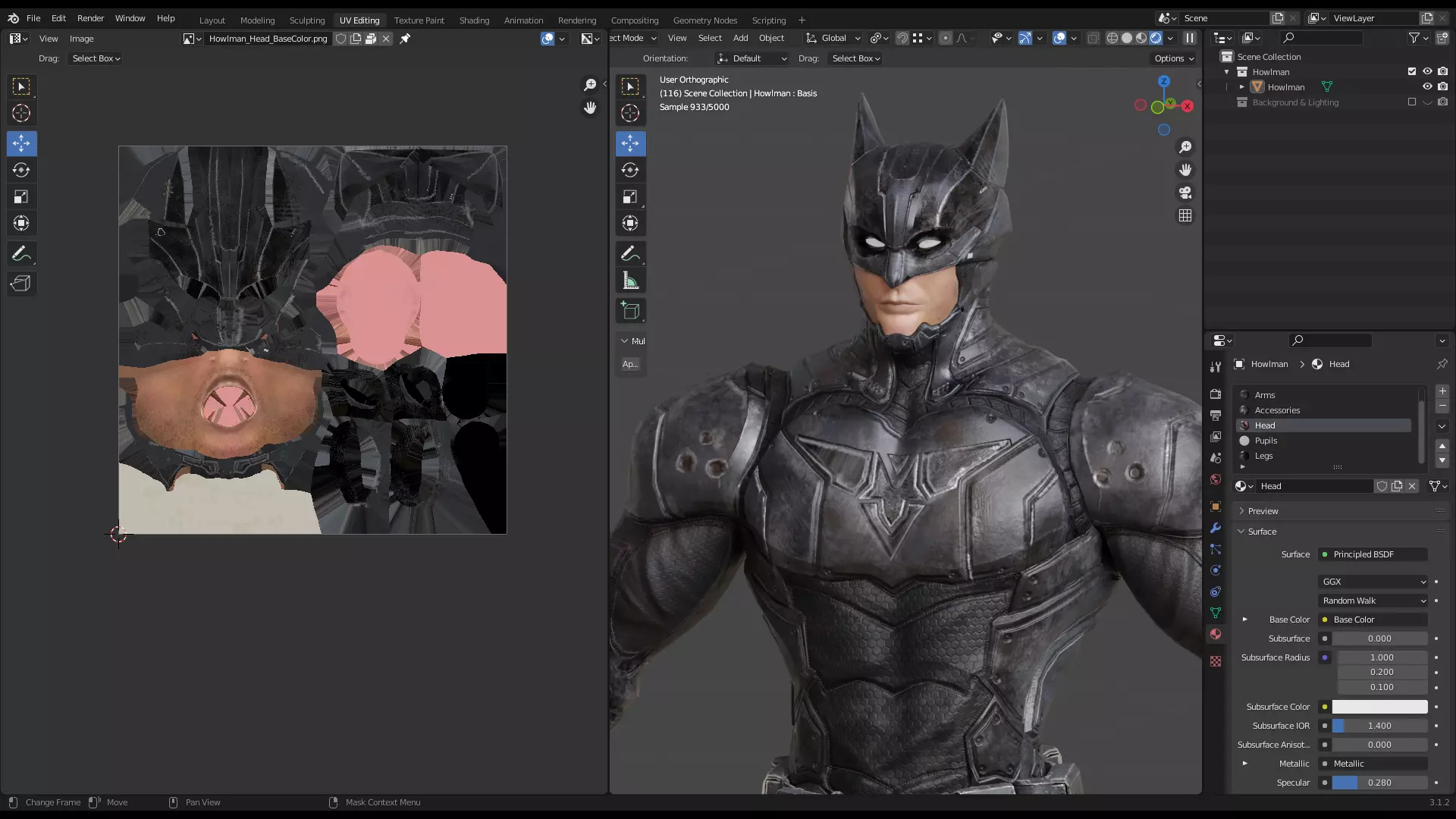Image resolution: width=1456 pixels, height=819 pixels.
Task: Open the 3D viewport Object menu
Action: (x=771, y=38)
